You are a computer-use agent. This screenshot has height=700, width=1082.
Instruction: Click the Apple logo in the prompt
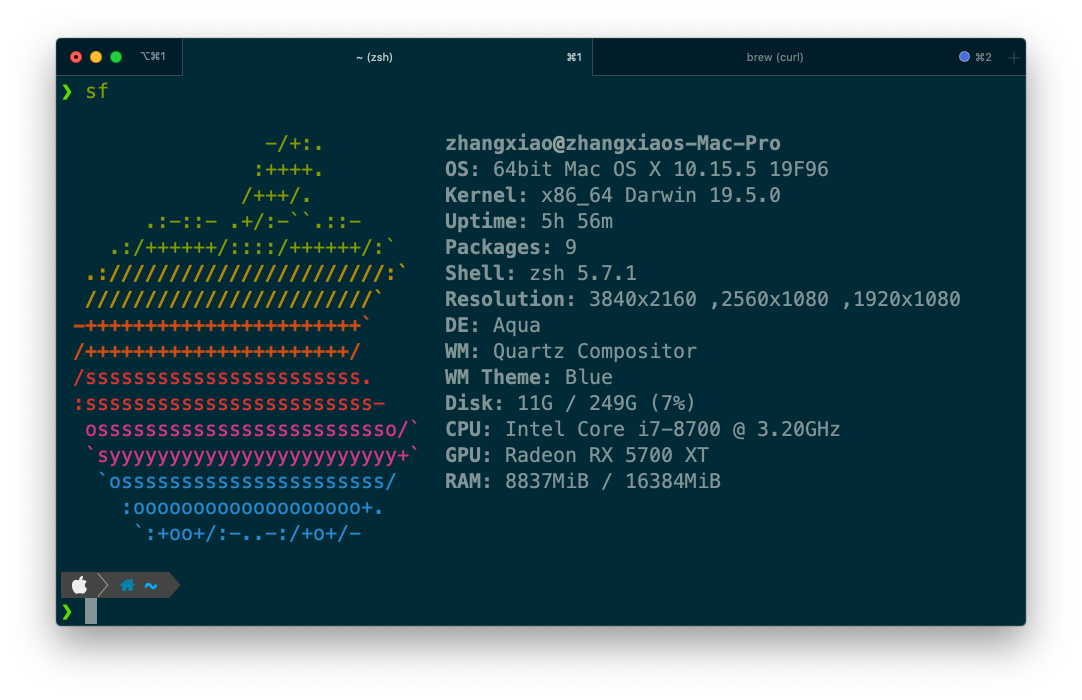(x=80, y=585)
